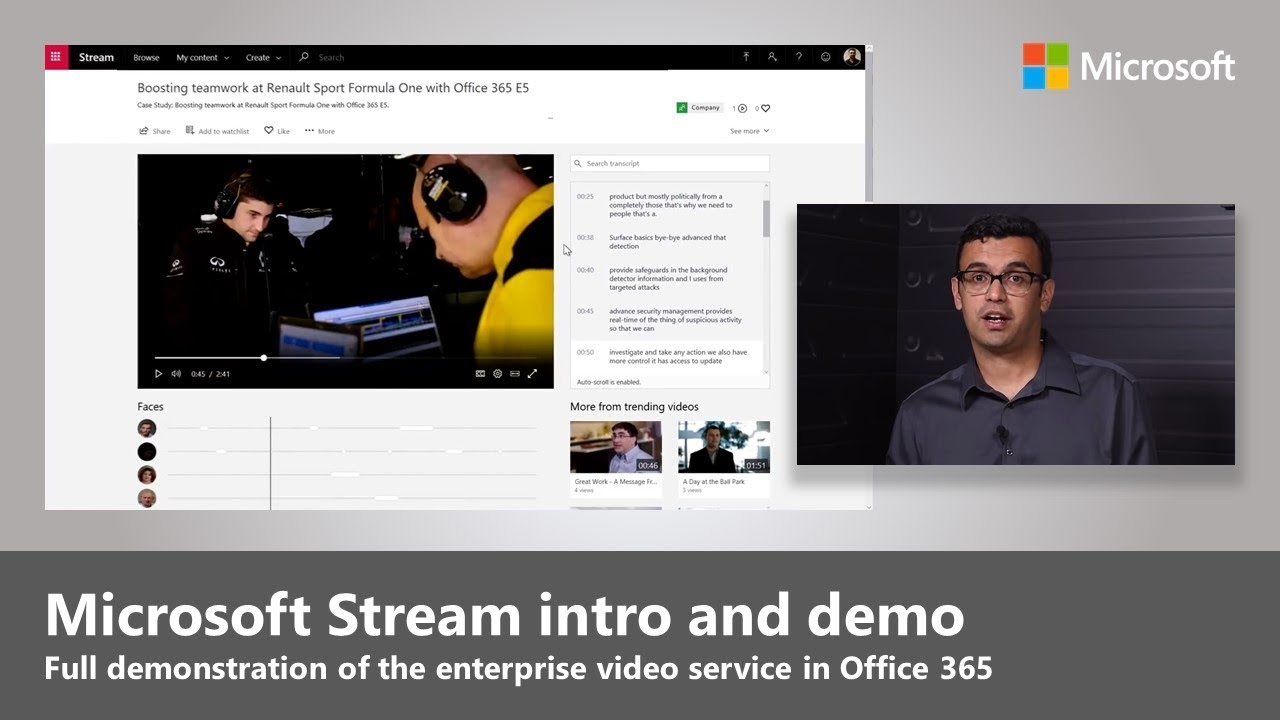Mute the video volume icon
The width and height of the screenshot is (1280, 720).
[x=176, y=374]
